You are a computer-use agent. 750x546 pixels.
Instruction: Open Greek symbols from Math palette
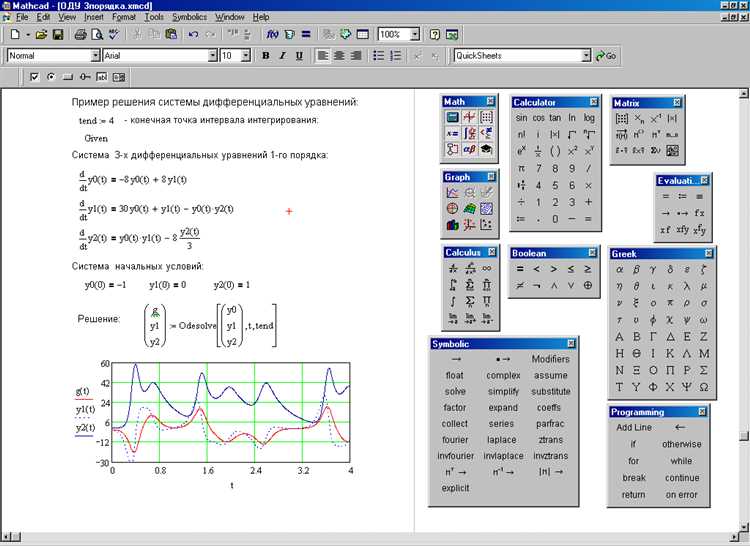[x=469, y=149]
